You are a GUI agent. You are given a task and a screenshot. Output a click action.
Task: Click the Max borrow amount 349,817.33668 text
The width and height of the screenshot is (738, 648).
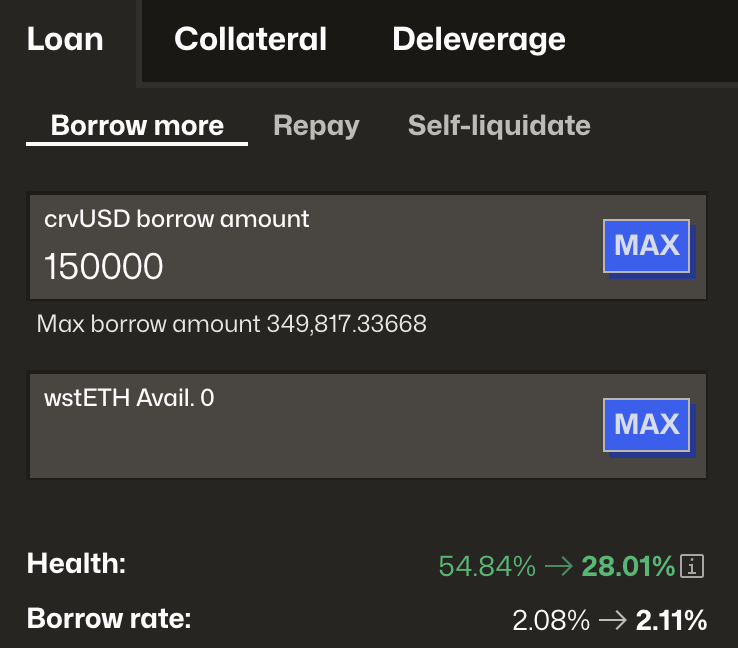(x=231, y=324)
